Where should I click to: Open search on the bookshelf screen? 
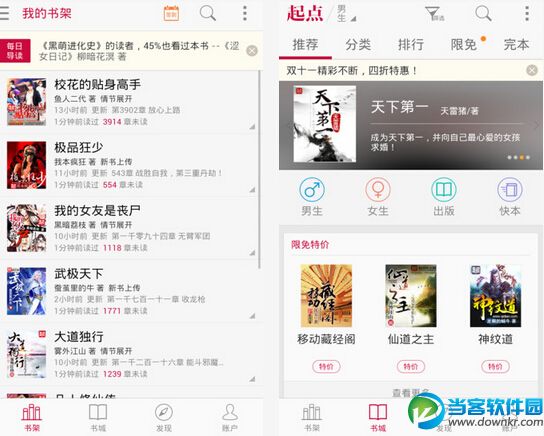208,13
